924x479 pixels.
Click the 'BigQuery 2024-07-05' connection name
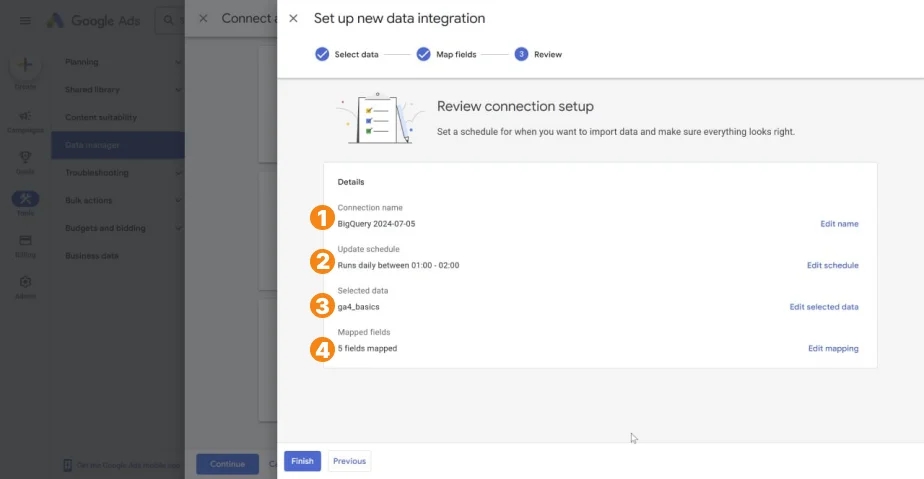(x=376, y=224)
